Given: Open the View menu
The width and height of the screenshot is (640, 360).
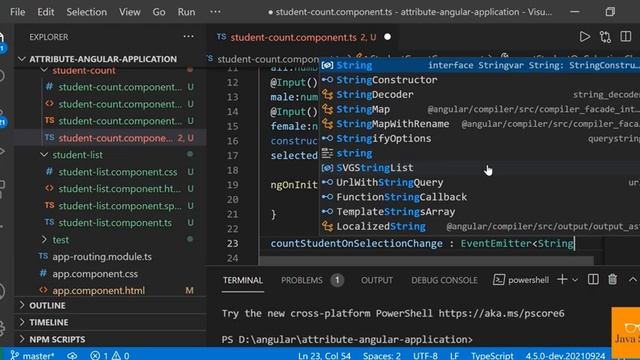Looking at the screenshot, I should 130,12.
